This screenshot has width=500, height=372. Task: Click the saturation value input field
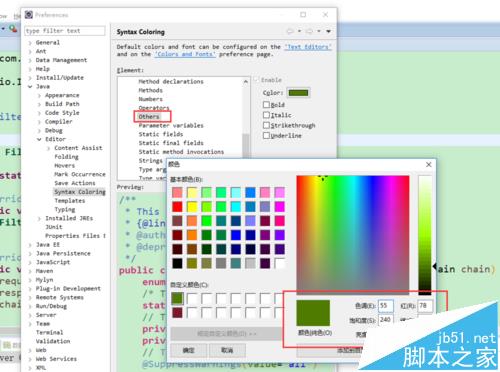point(386,319)
